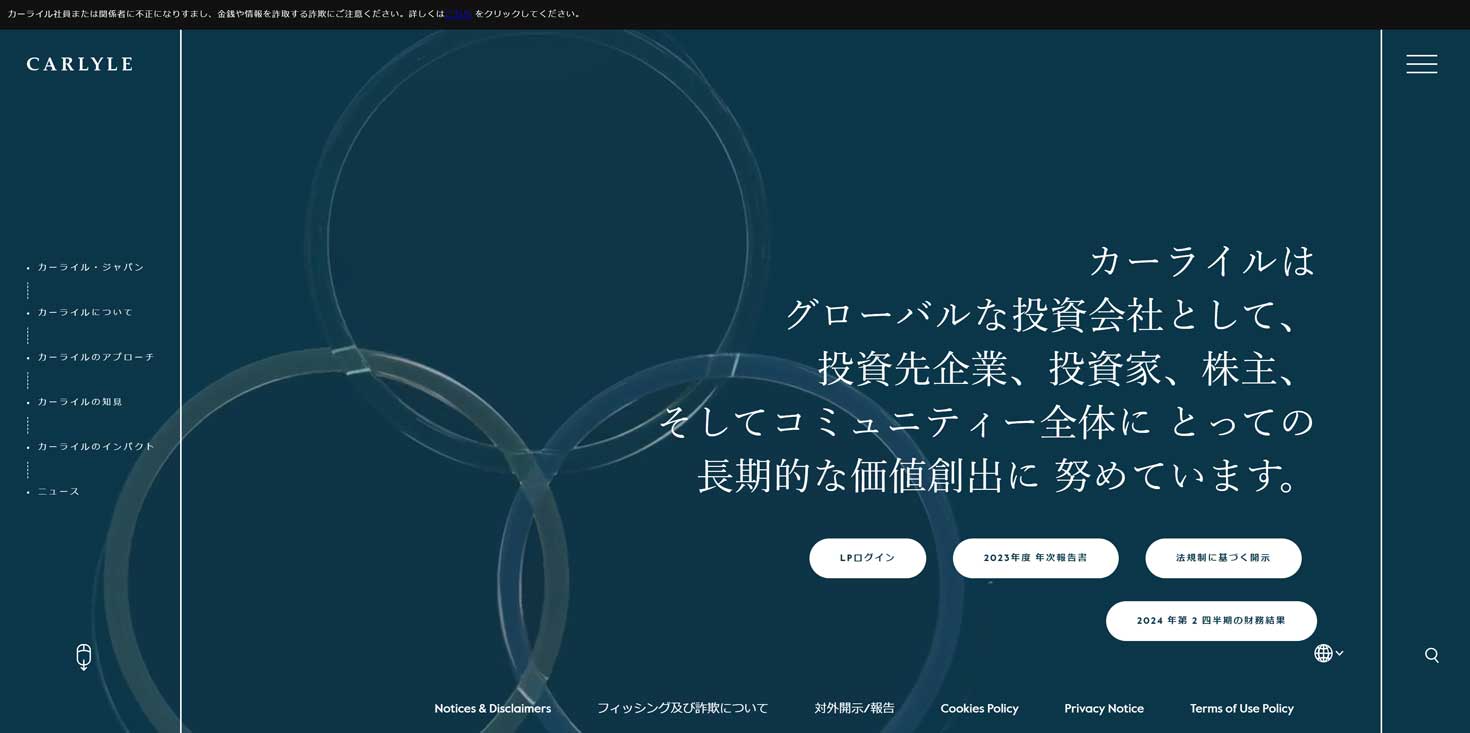The width and height of the screenshot is (1470, 733).
Task: Click the scroll-down mouse icon
Action: 84,657
